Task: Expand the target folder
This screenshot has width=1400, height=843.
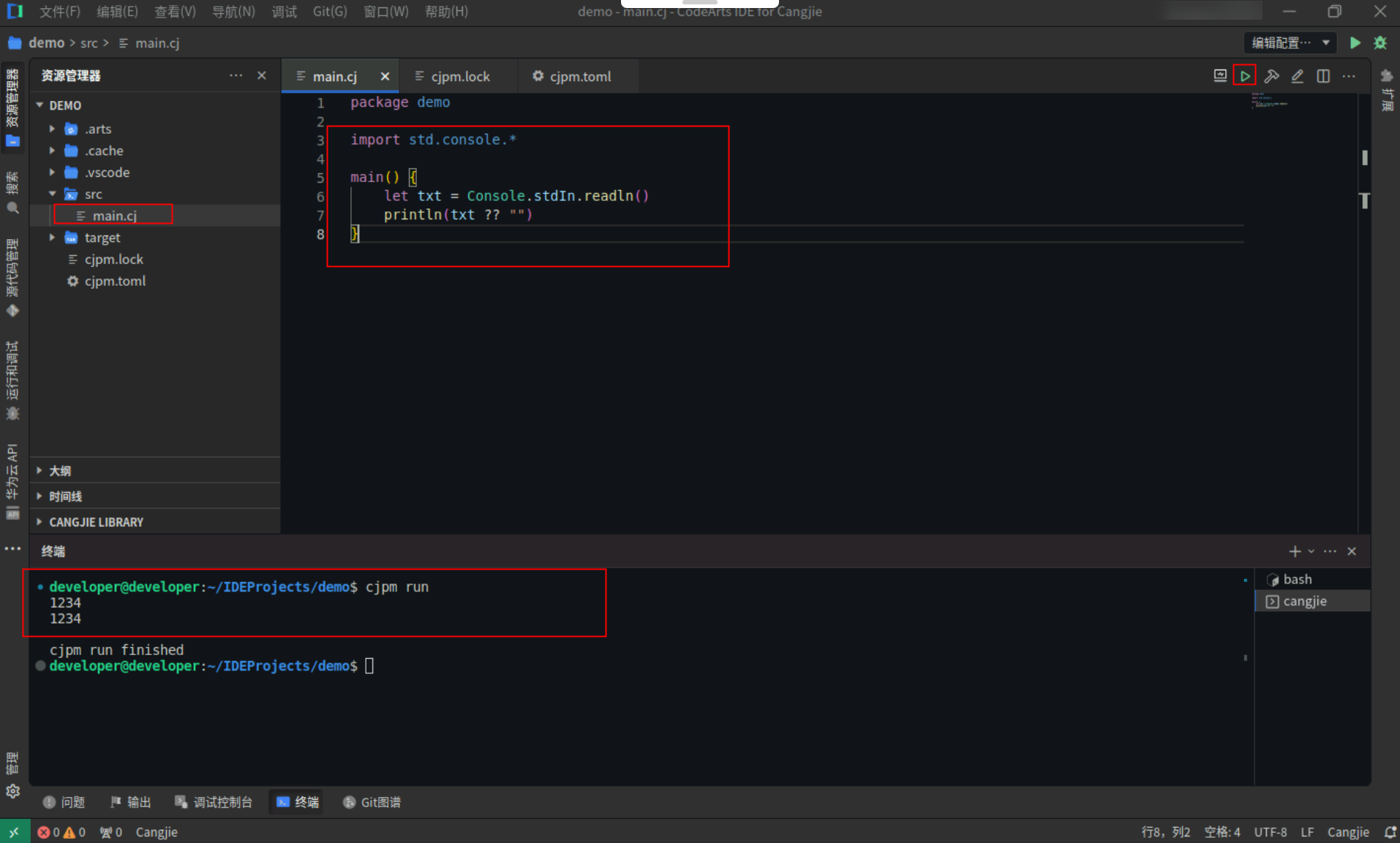Action: coord(52,238)
